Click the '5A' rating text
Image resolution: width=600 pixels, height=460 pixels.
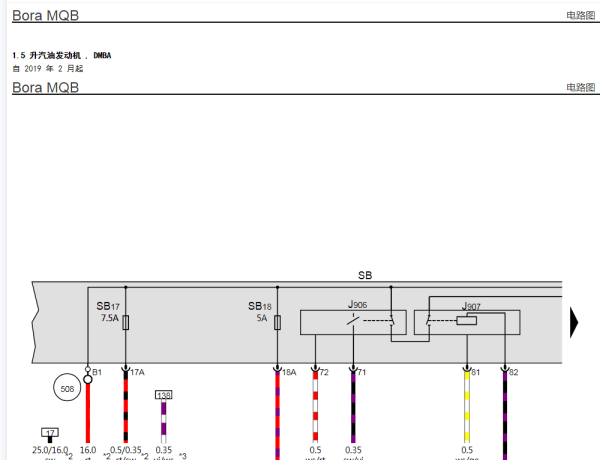[262, 318]
